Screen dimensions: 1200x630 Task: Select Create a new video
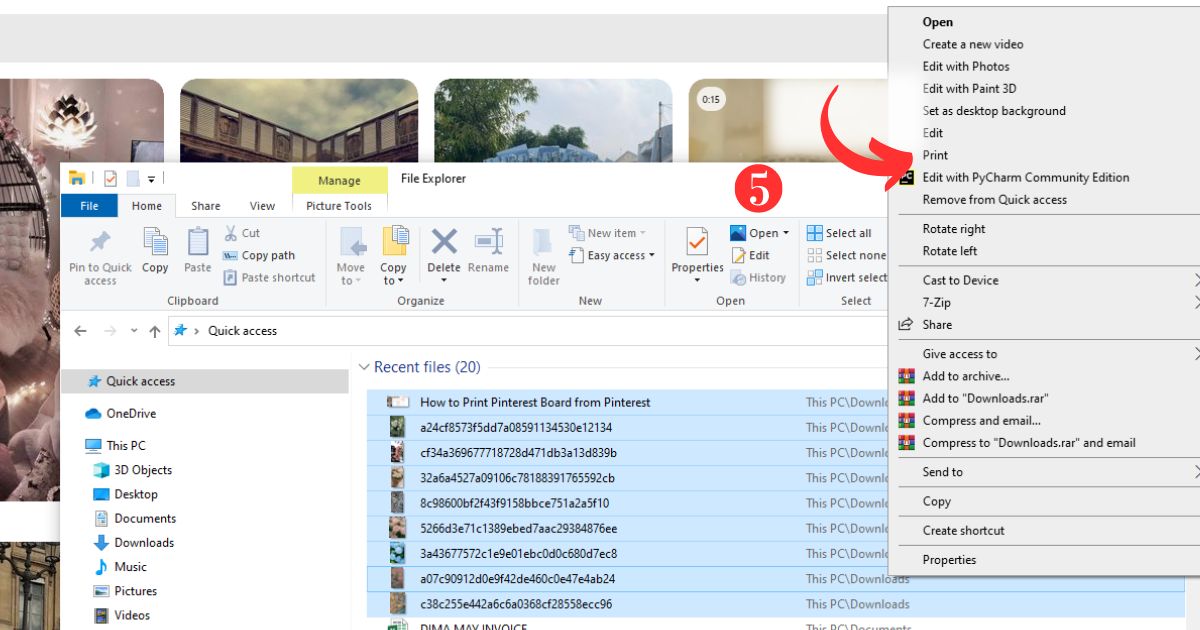pos(973,44)
